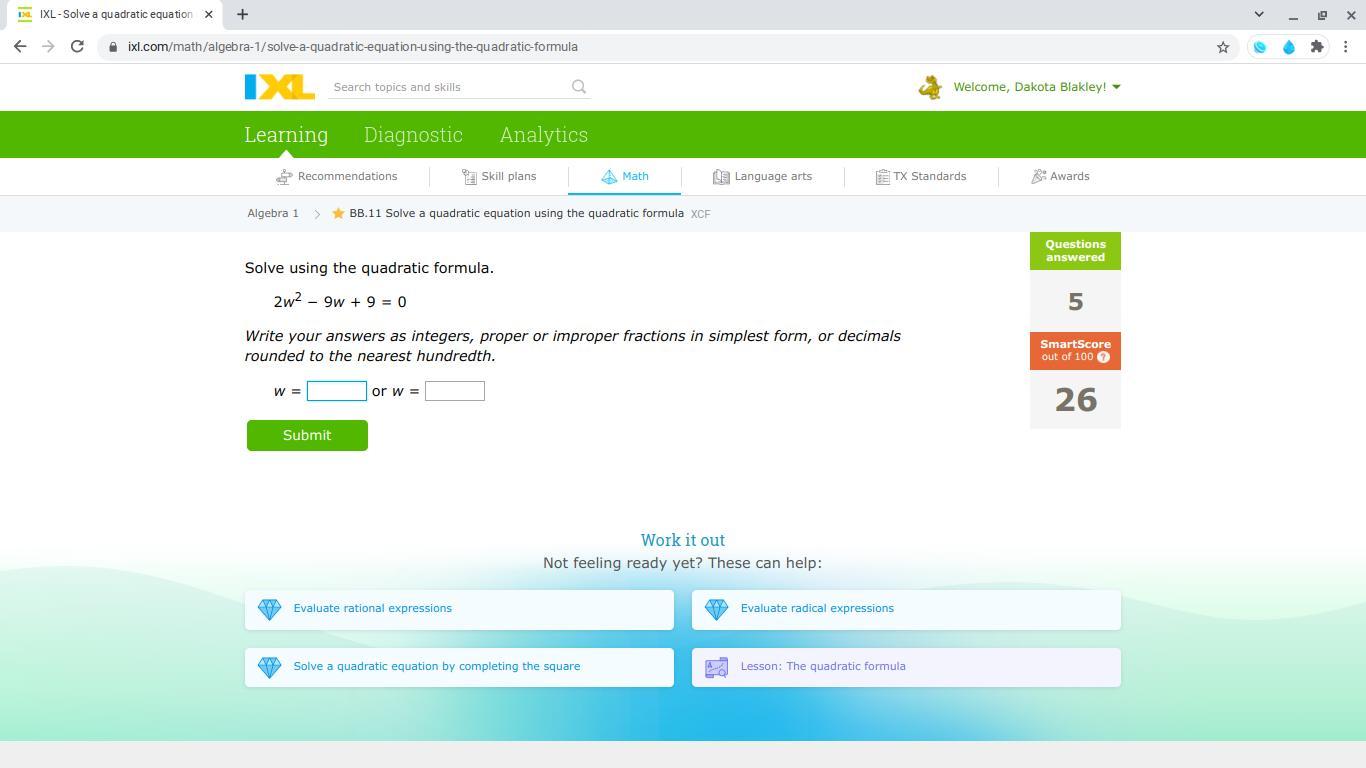Image resolution: width=1366 pixels, height=768 pixels.
Task: Click the diamond icon for Evaluate rational expressions
Action: coord(269,609)
